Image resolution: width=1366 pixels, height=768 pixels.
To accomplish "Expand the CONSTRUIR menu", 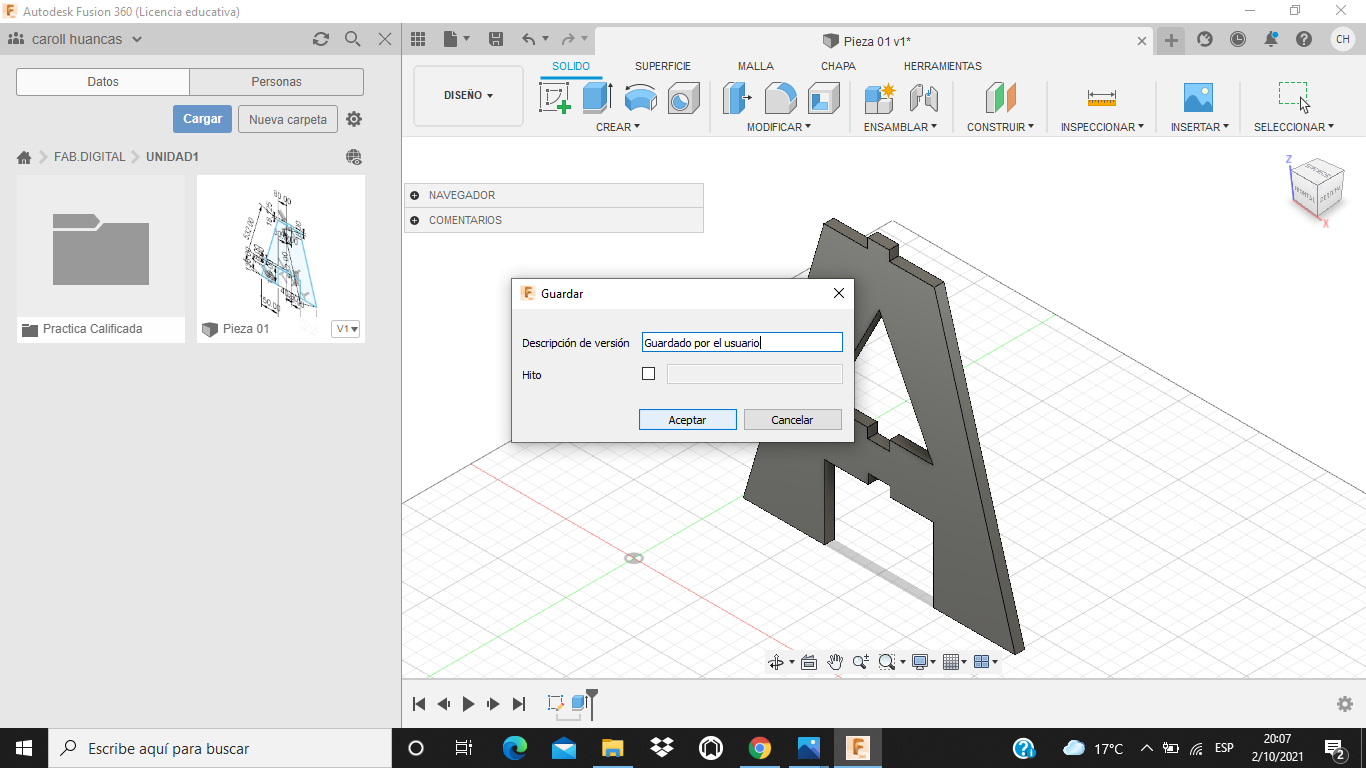I will pyautogui.click(x=1000, y=127).
